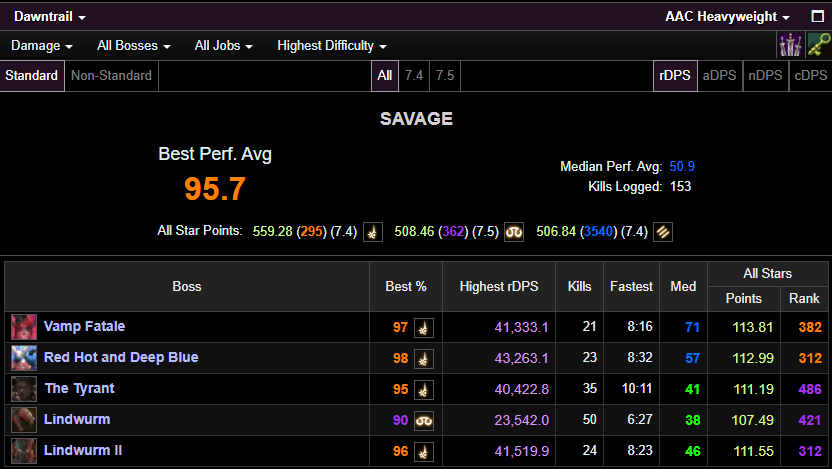
Task: Click Red Hot and Deep Blue best 98
Action: click(401, 358)
